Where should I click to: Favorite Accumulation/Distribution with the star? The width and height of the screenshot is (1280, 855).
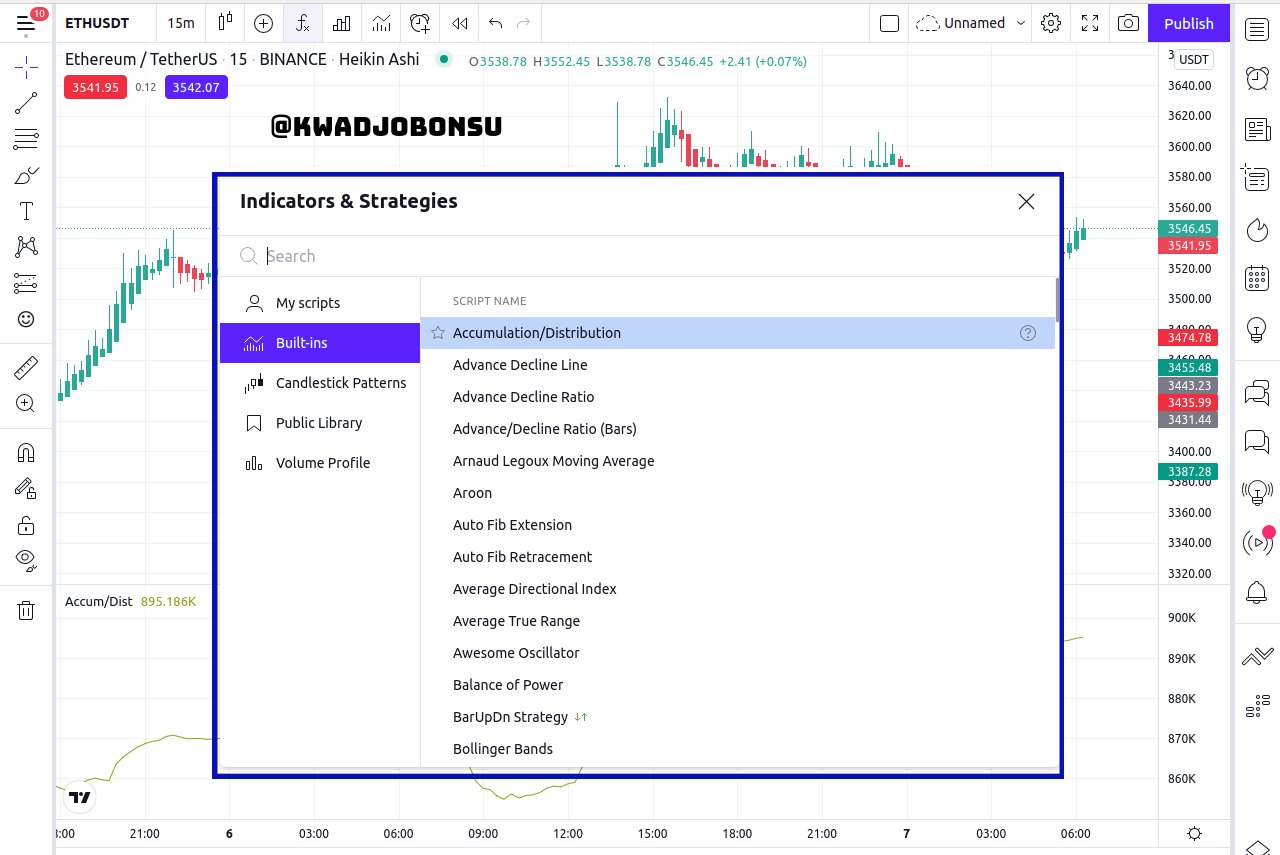[437, 333]
